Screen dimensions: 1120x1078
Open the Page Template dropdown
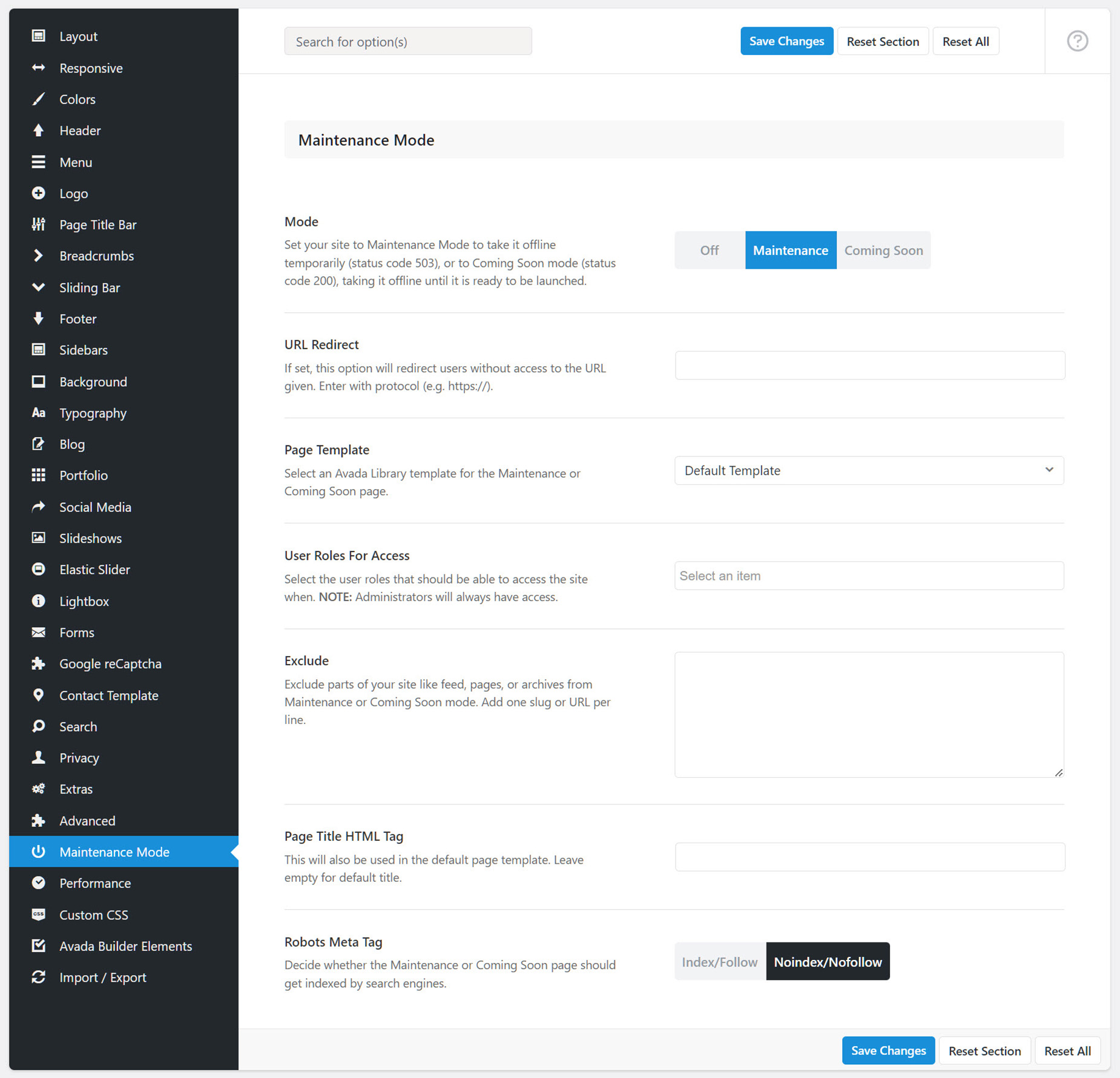coord(869,470)
